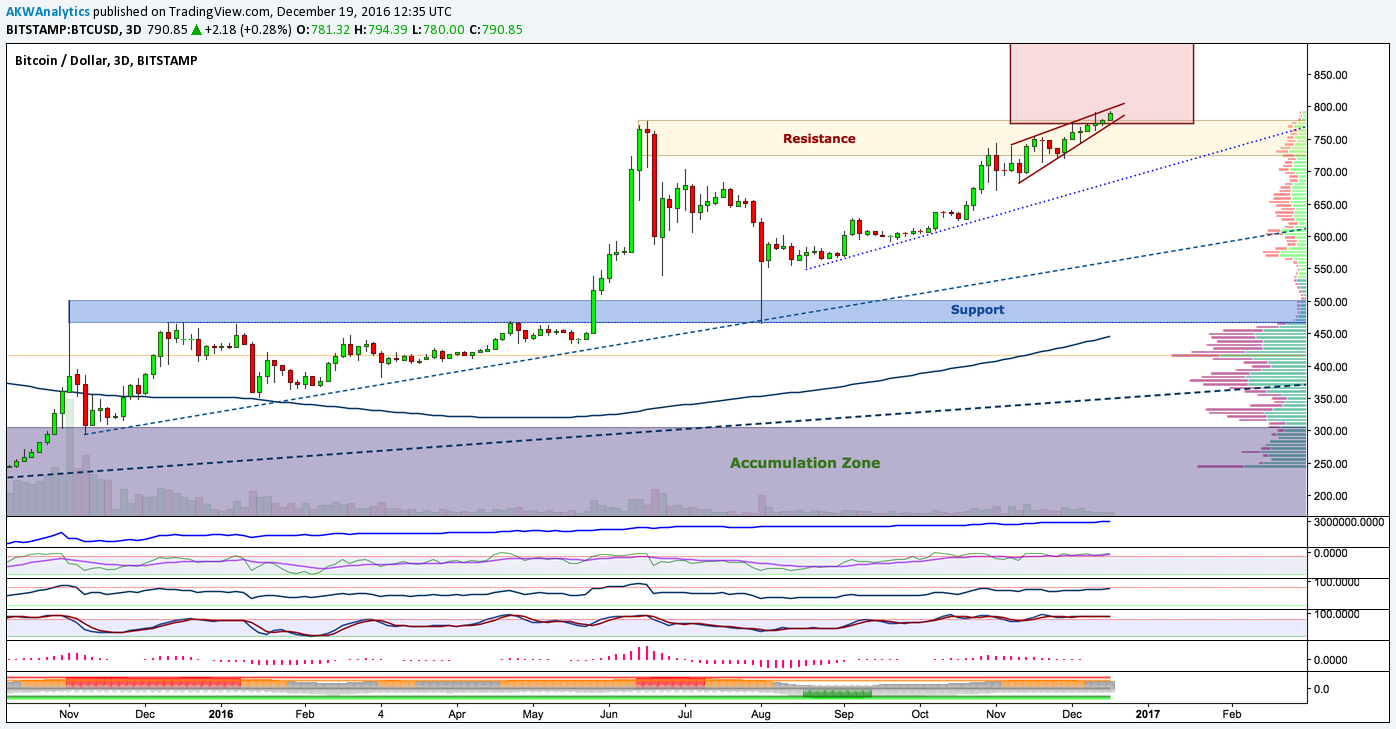Click the 'Aug' time axis label
This screenshot has height=729, width=1396.
coord(761,715)
